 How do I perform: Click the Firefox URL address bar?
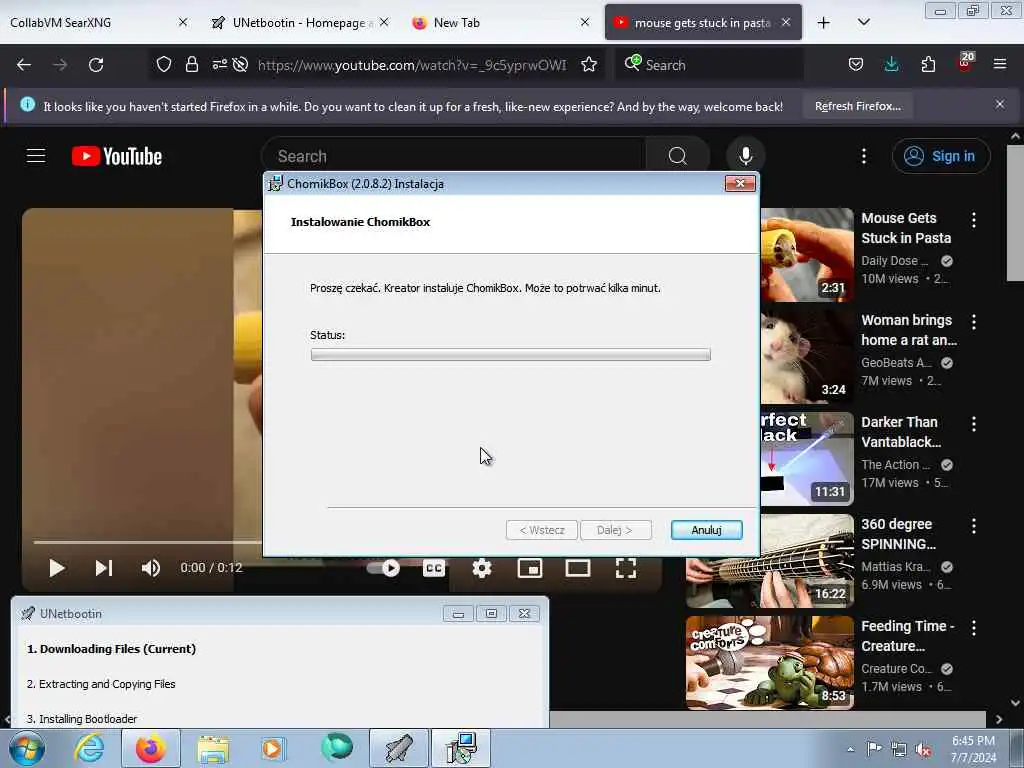coord(411,65)
